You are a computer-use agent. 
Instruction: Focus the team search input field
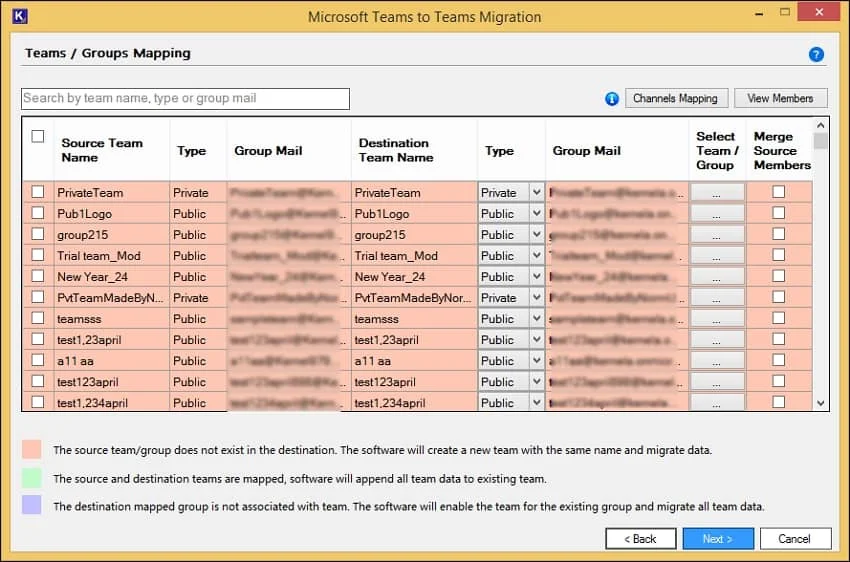[185, 99]
